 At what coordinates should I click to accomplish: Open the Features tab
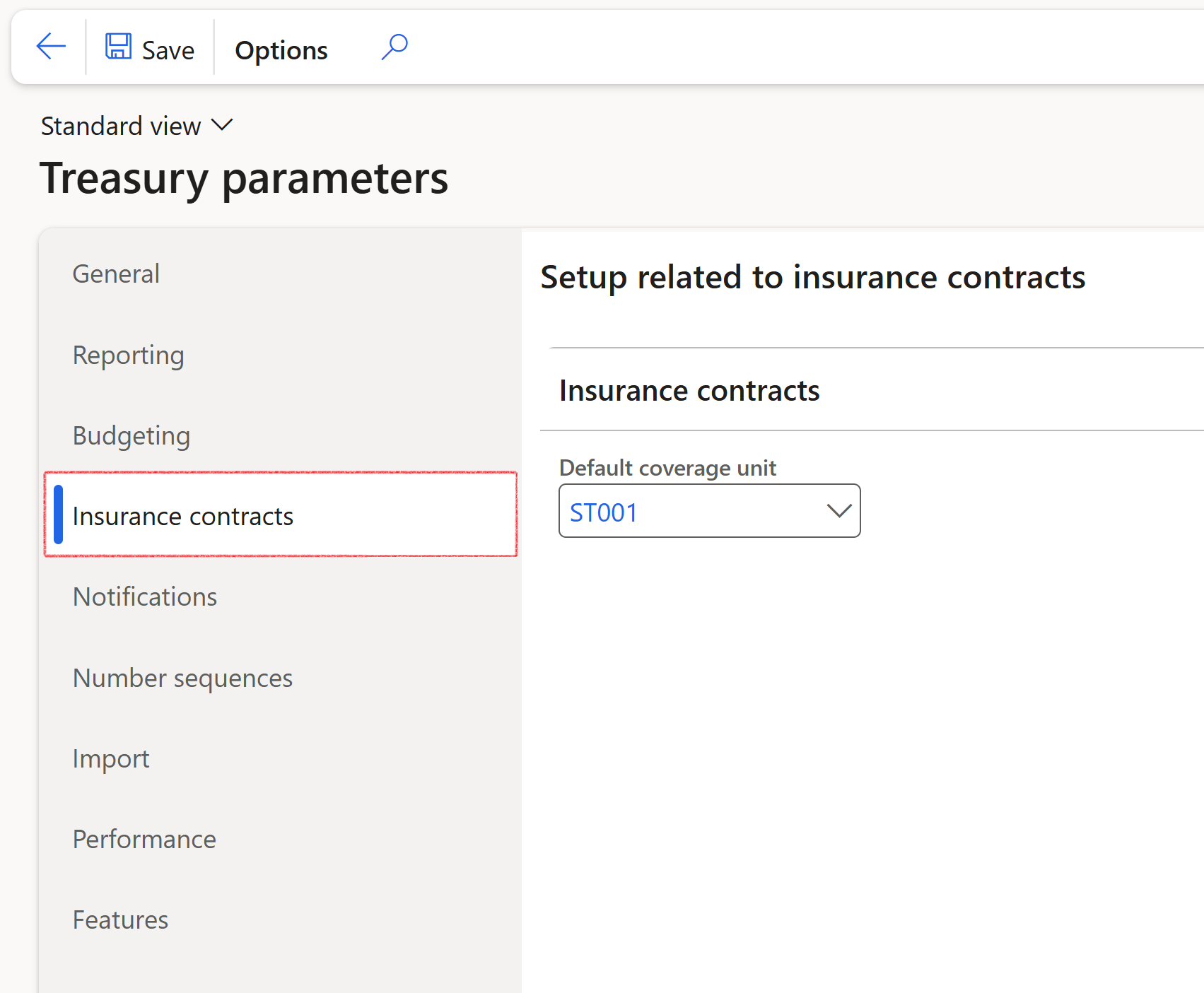(120, 920)
